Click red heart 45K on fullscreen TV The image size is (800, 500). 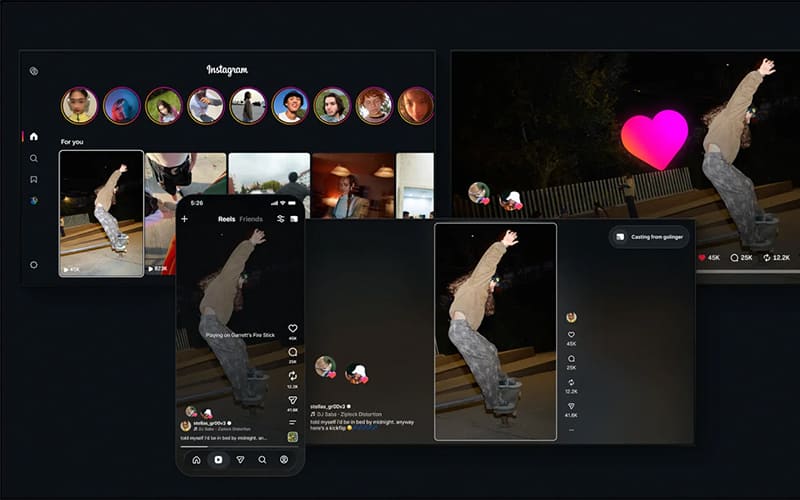709,258
